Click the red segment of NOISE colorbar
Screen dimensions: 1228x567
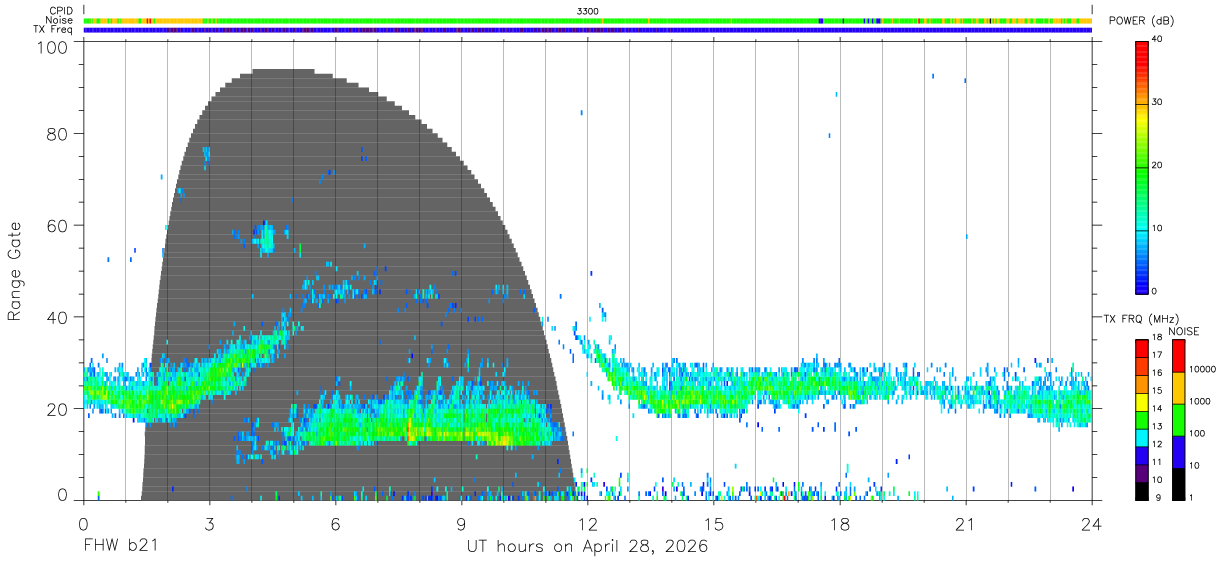pos(1179,356)
